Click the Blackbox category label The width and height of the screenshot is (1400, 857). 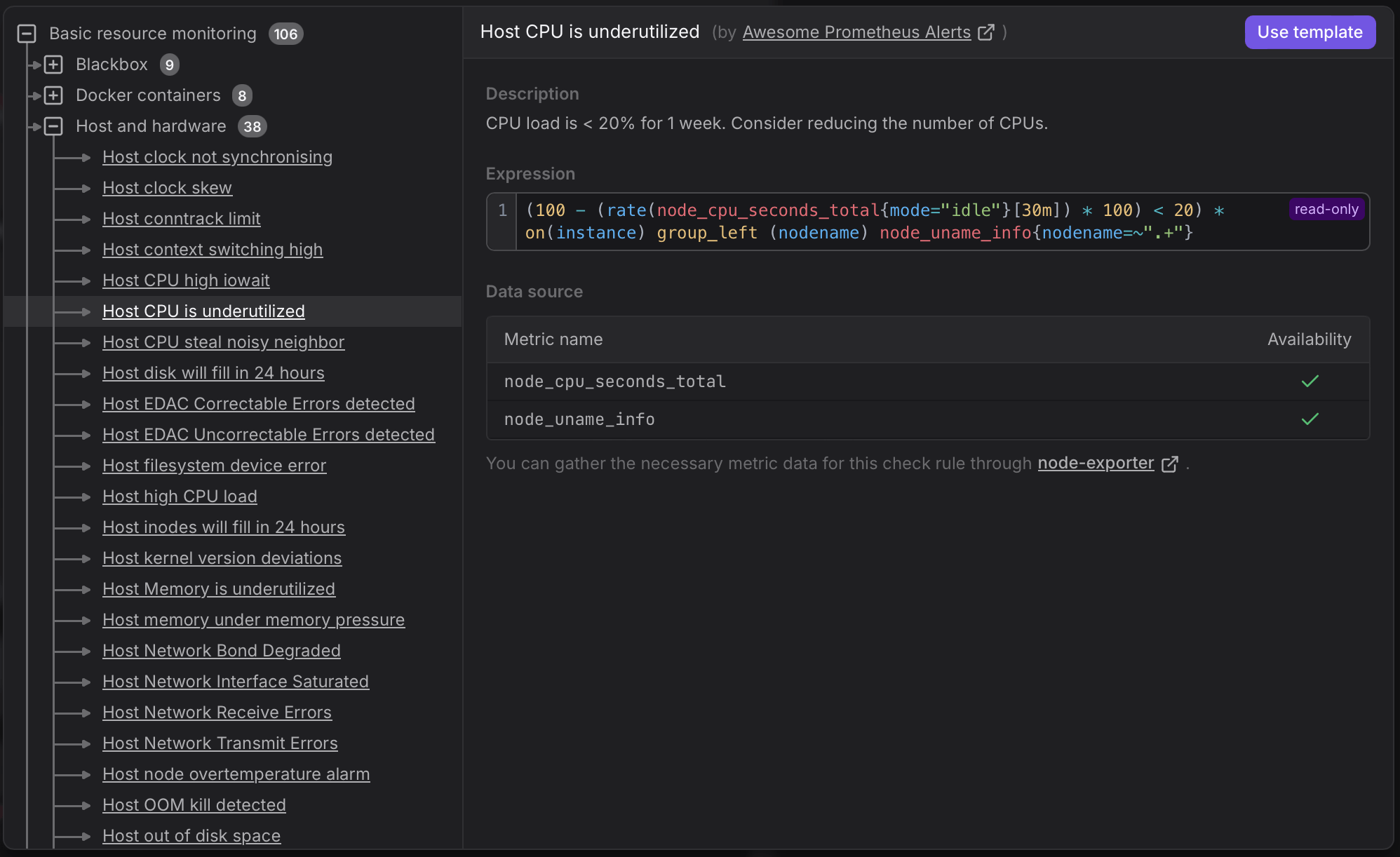pyautogui.click(x=112, y=65)
